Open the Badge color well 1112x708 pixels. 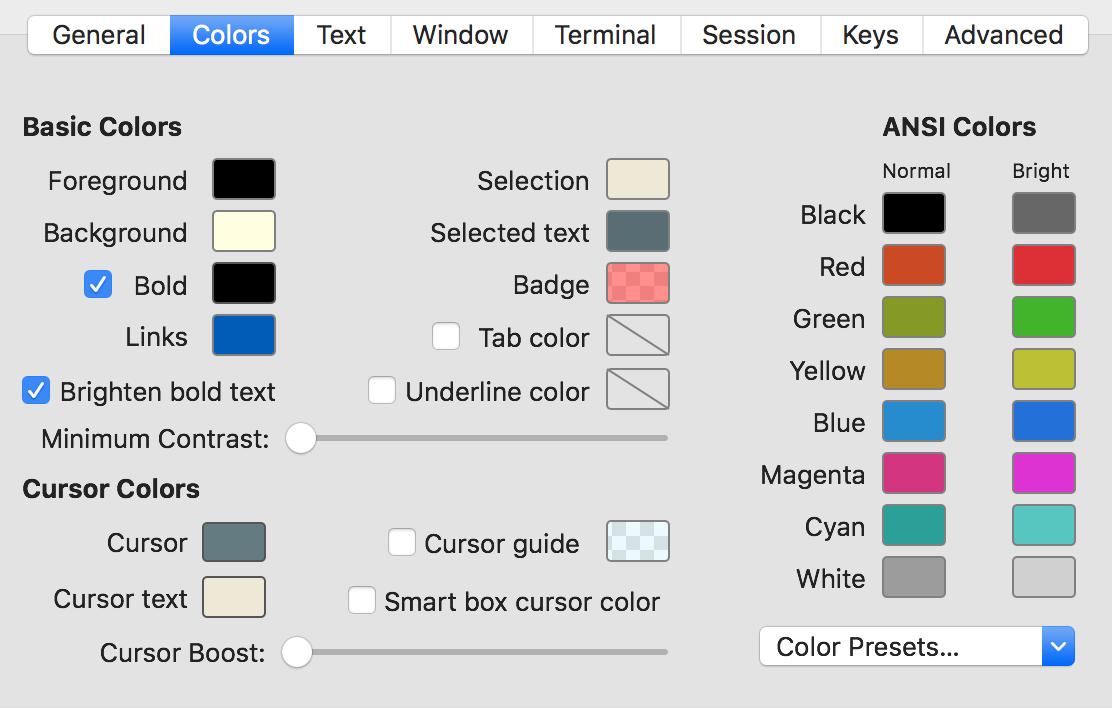point(637,284)
